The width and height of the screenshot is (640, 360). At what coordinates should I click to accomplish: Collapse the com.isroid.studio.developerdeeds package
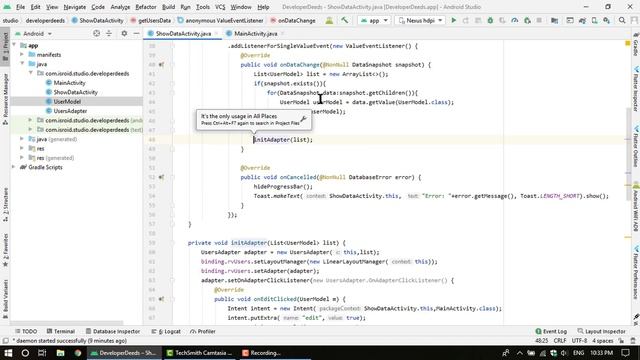(31, 73)
